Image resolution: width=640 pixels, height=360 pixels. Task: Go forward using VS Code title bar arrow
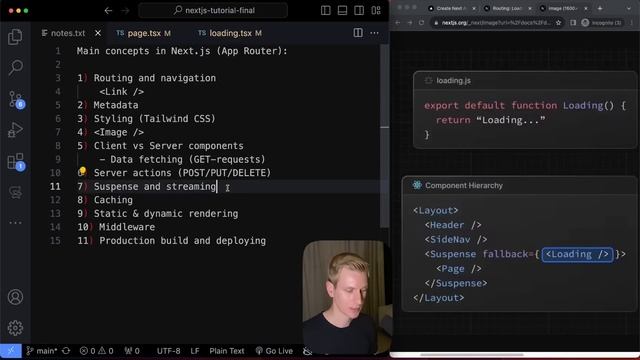[125, 11]
